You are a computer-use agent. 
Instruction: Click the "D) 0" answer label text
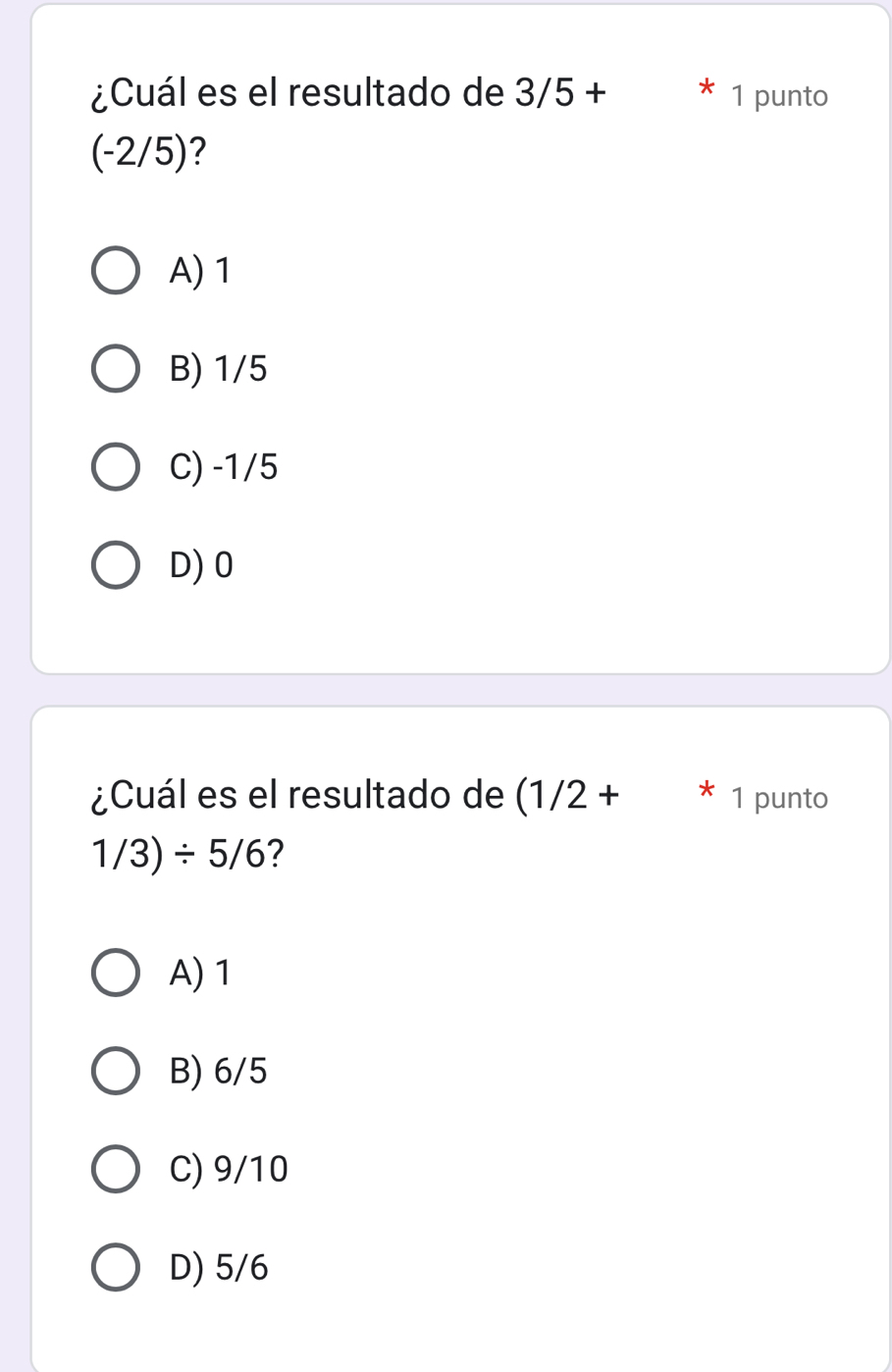pyautogui.click(x=201, y=565)
